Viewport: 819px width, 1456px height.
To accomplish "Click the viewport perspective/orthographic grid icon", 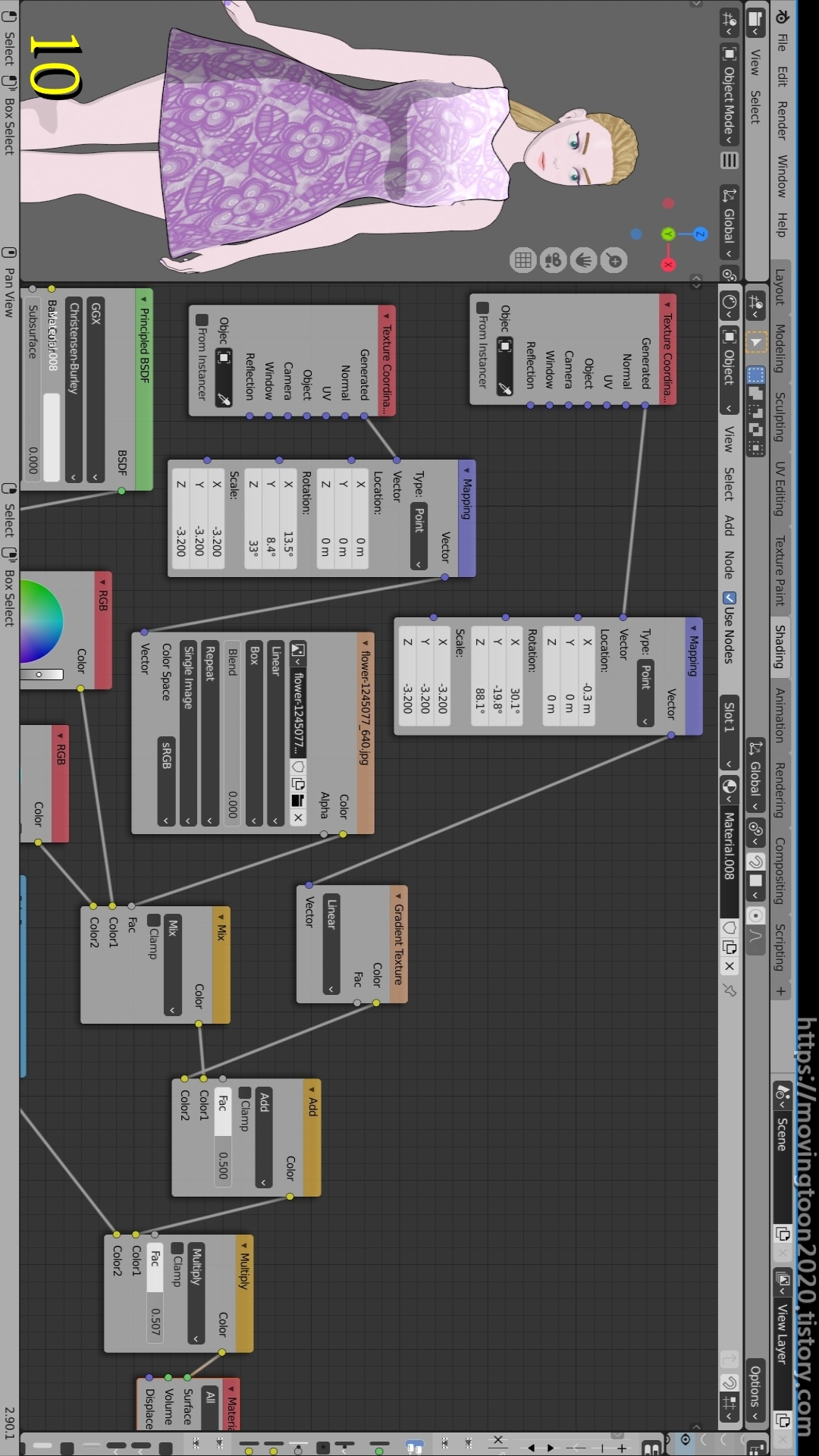I will [x=522, y=260].
